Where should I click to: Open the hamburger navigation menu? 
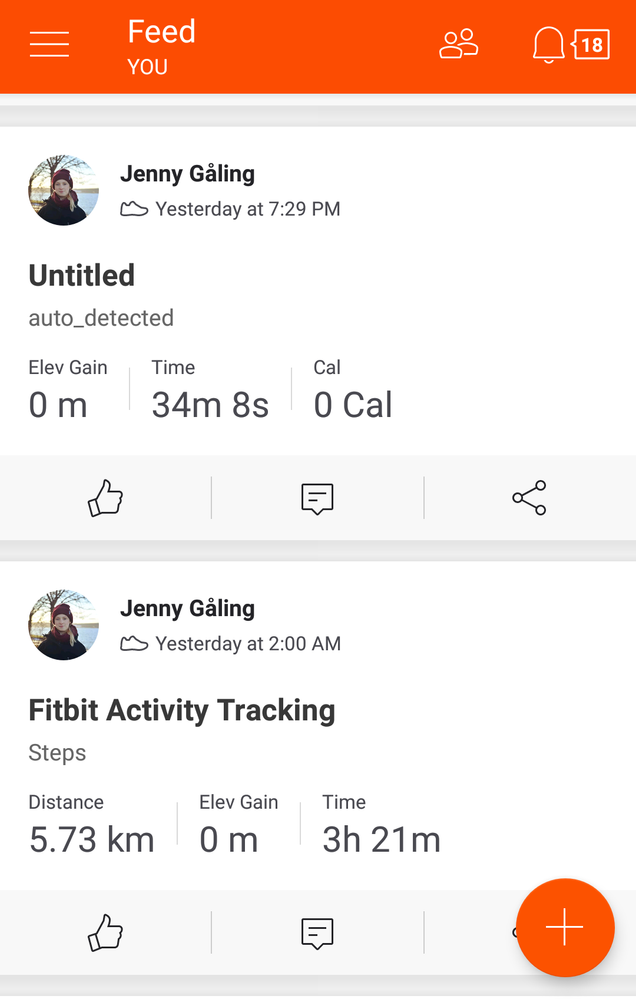tap(49, 44)
